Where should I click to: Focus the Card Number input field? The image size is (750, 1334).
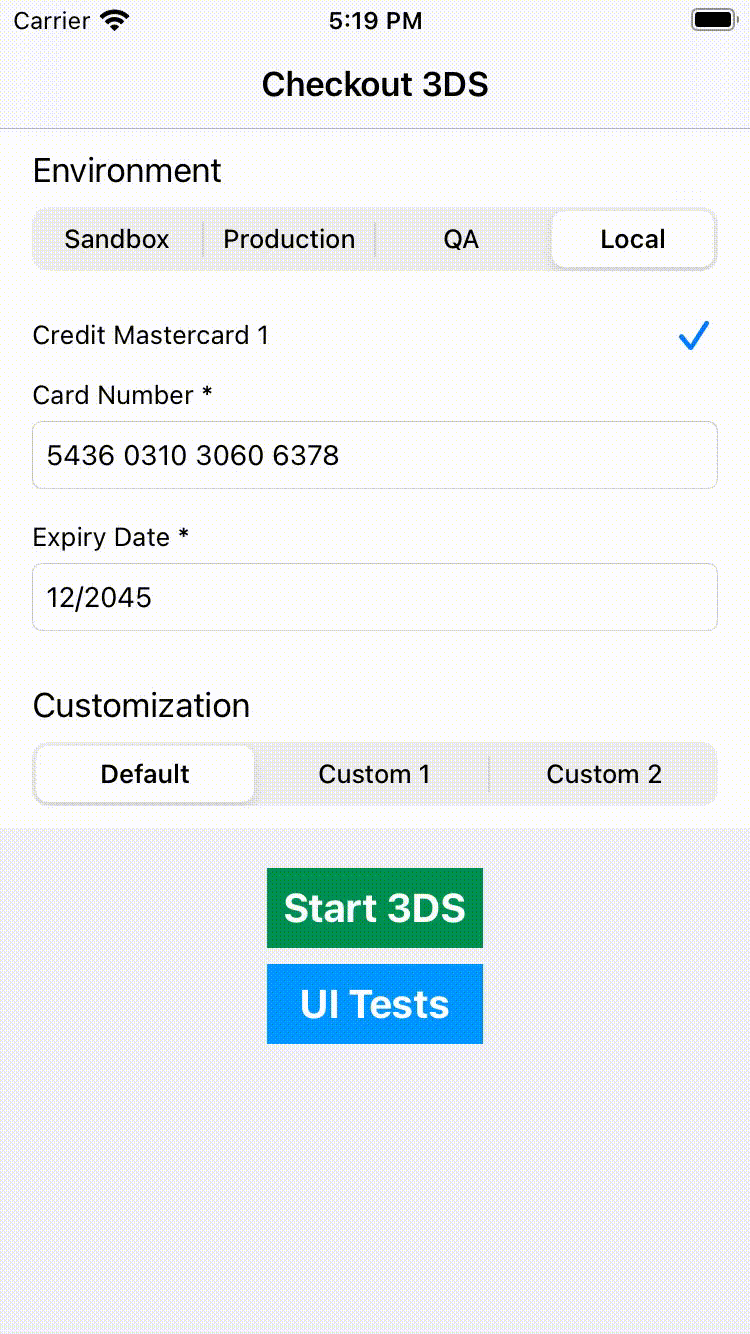coord(375,455)
